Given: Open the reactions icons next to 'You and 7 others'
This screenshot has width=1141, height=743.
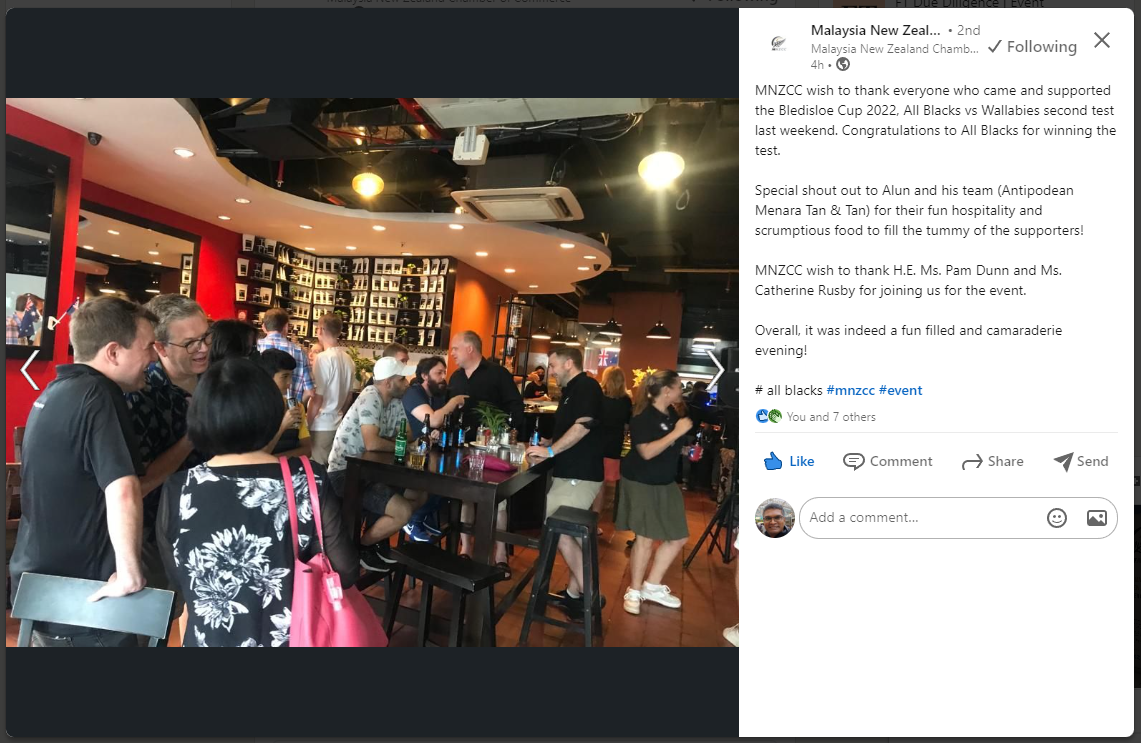Looking at the screenshot, I should pyautogui.click(x=768, y=416).
